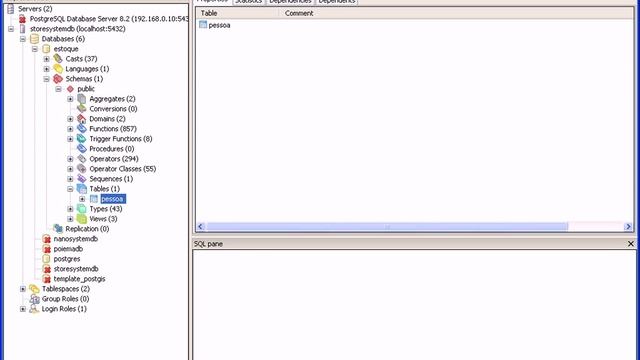Click the public schema diamond icon
This screenshot has height=360, width=640.
pyautogui.click(x=70, y=89)
